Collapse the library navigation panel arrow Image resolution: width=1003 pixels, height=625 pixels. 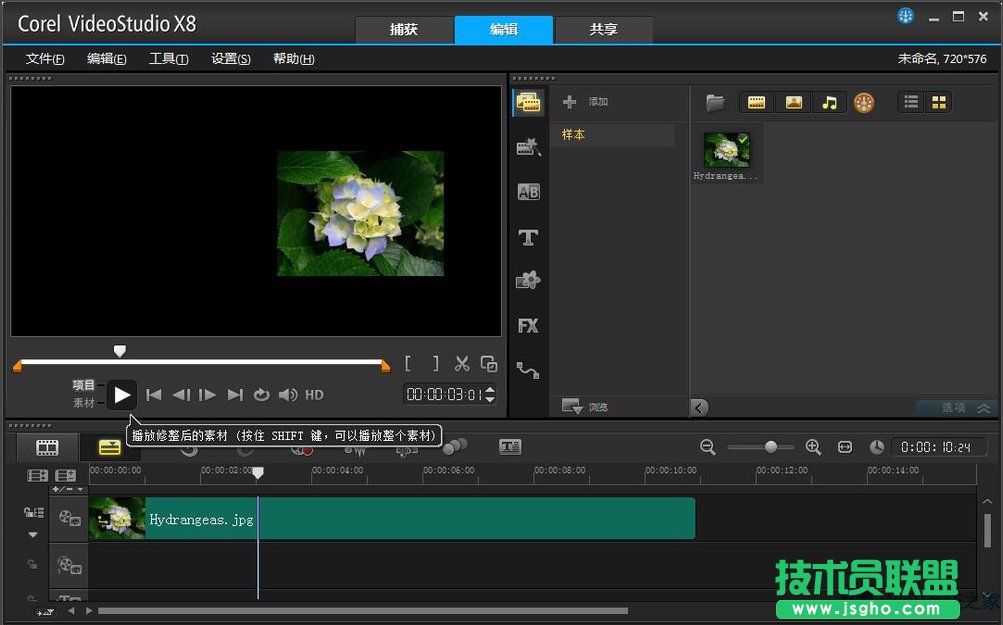tap(700, 407)
